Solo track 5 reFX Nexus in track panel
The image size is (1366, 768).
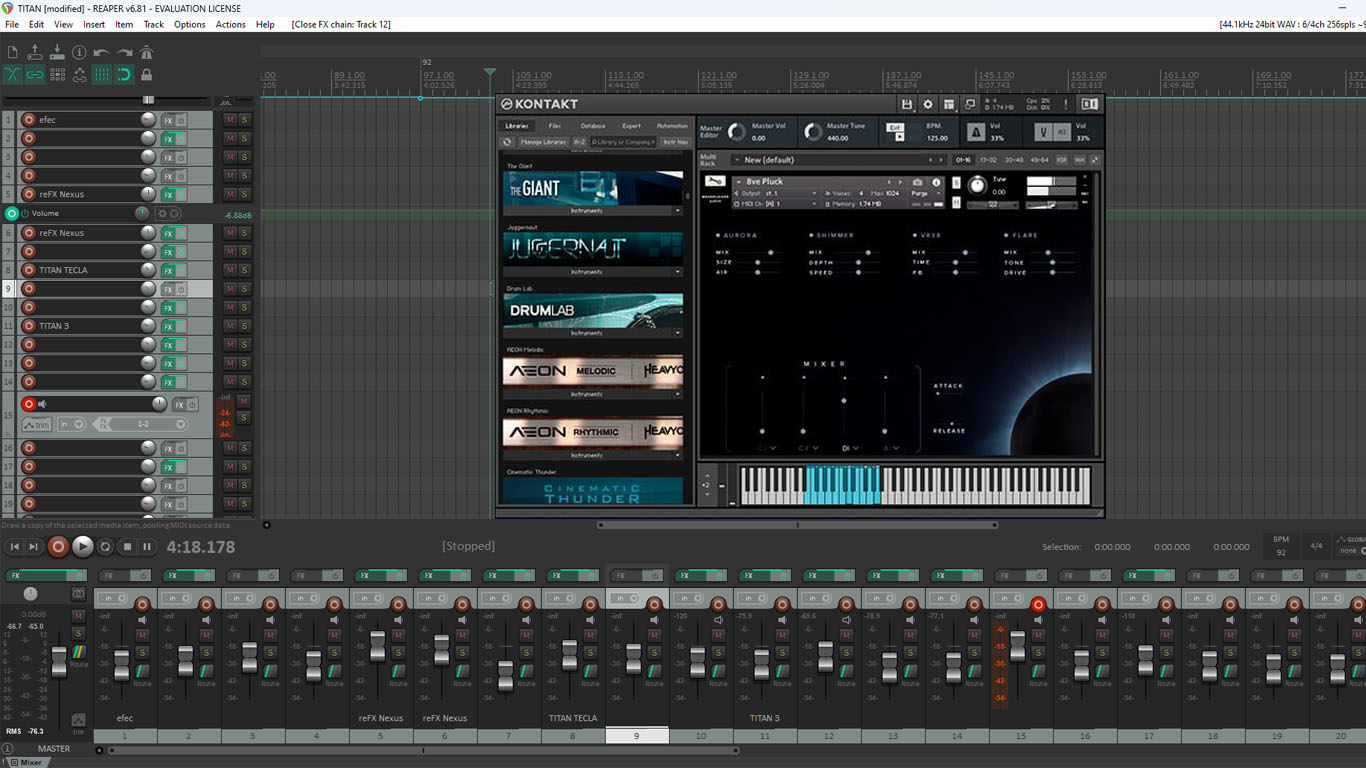[x=244, y=194]
